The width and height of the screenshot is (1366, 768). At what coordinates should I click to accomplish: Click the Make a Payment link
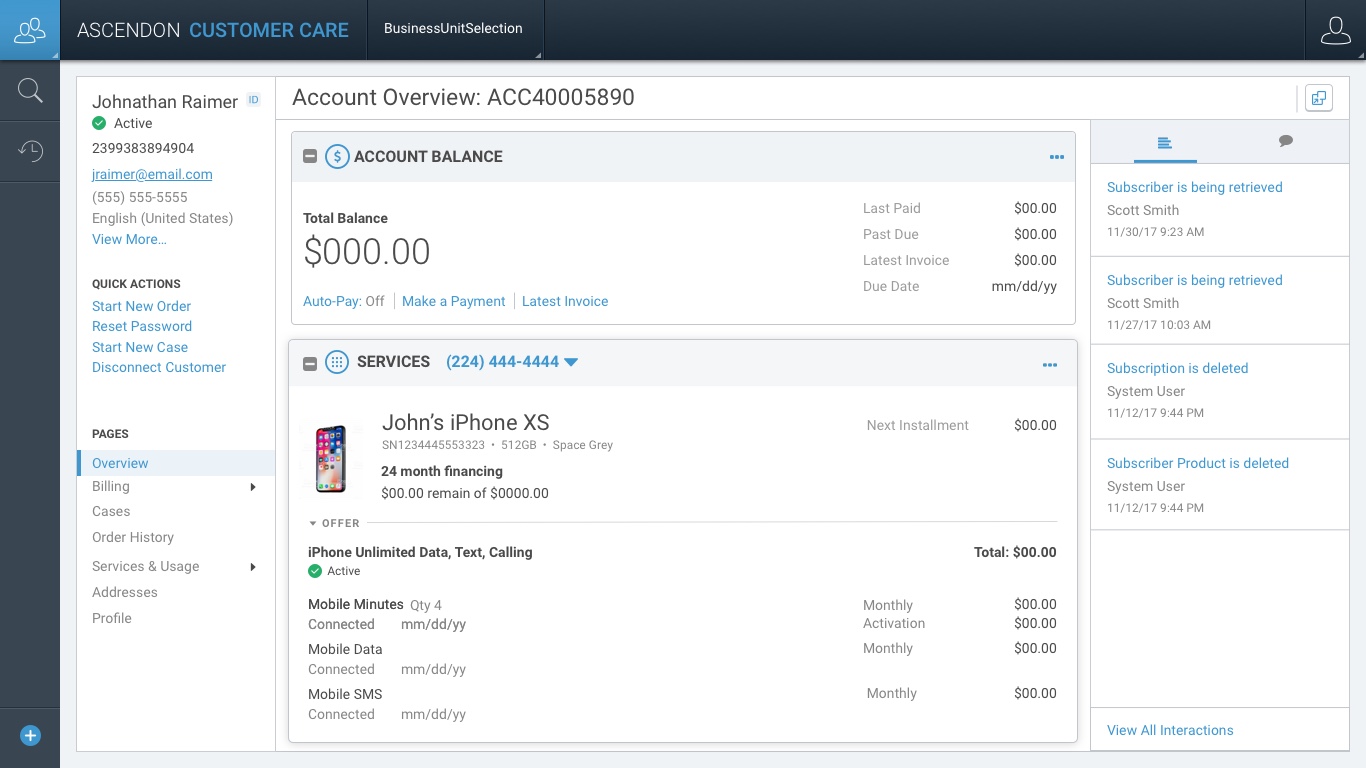pos(453,301)
